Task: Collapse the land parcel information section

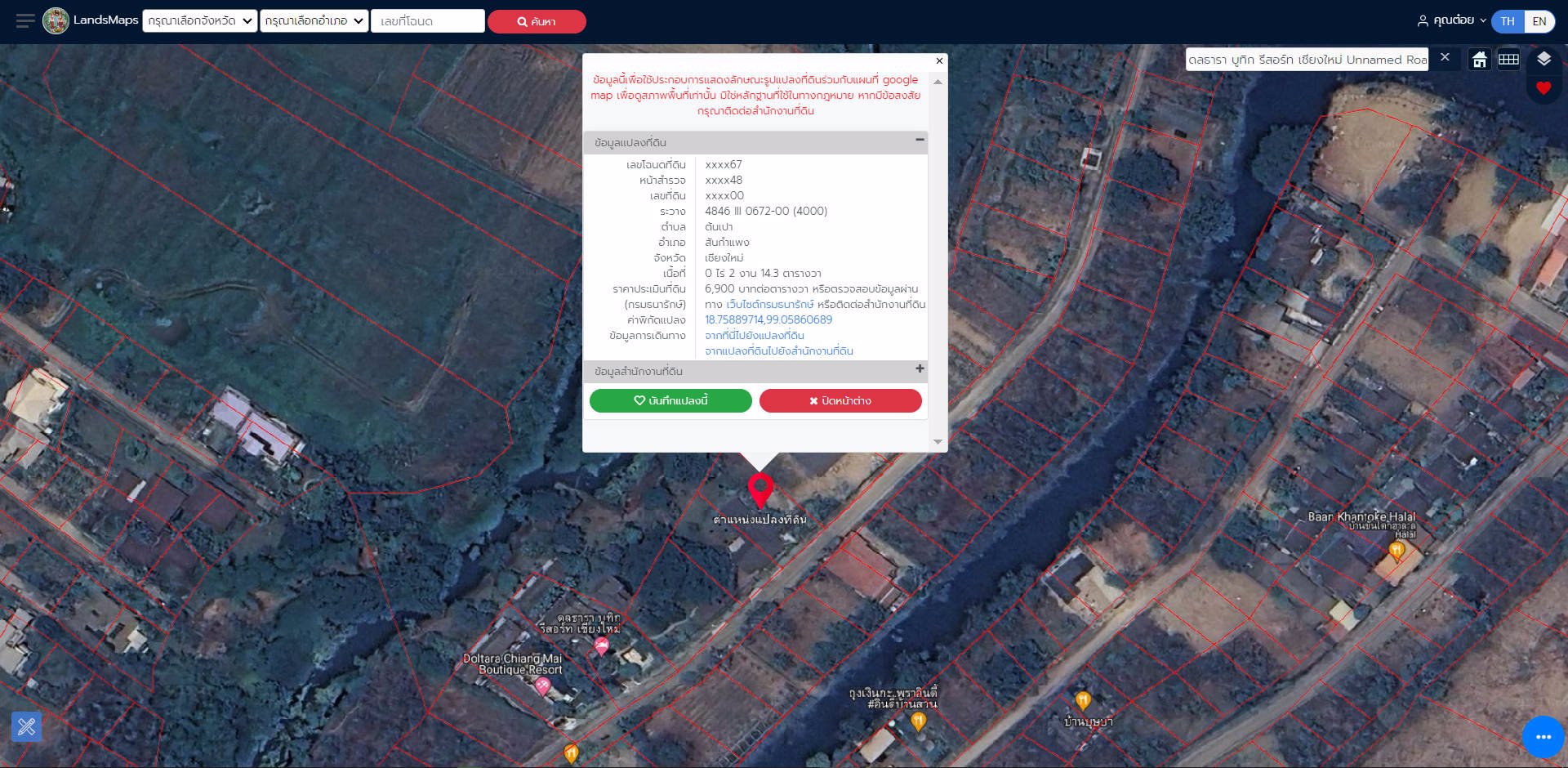Action: (920, 141)
